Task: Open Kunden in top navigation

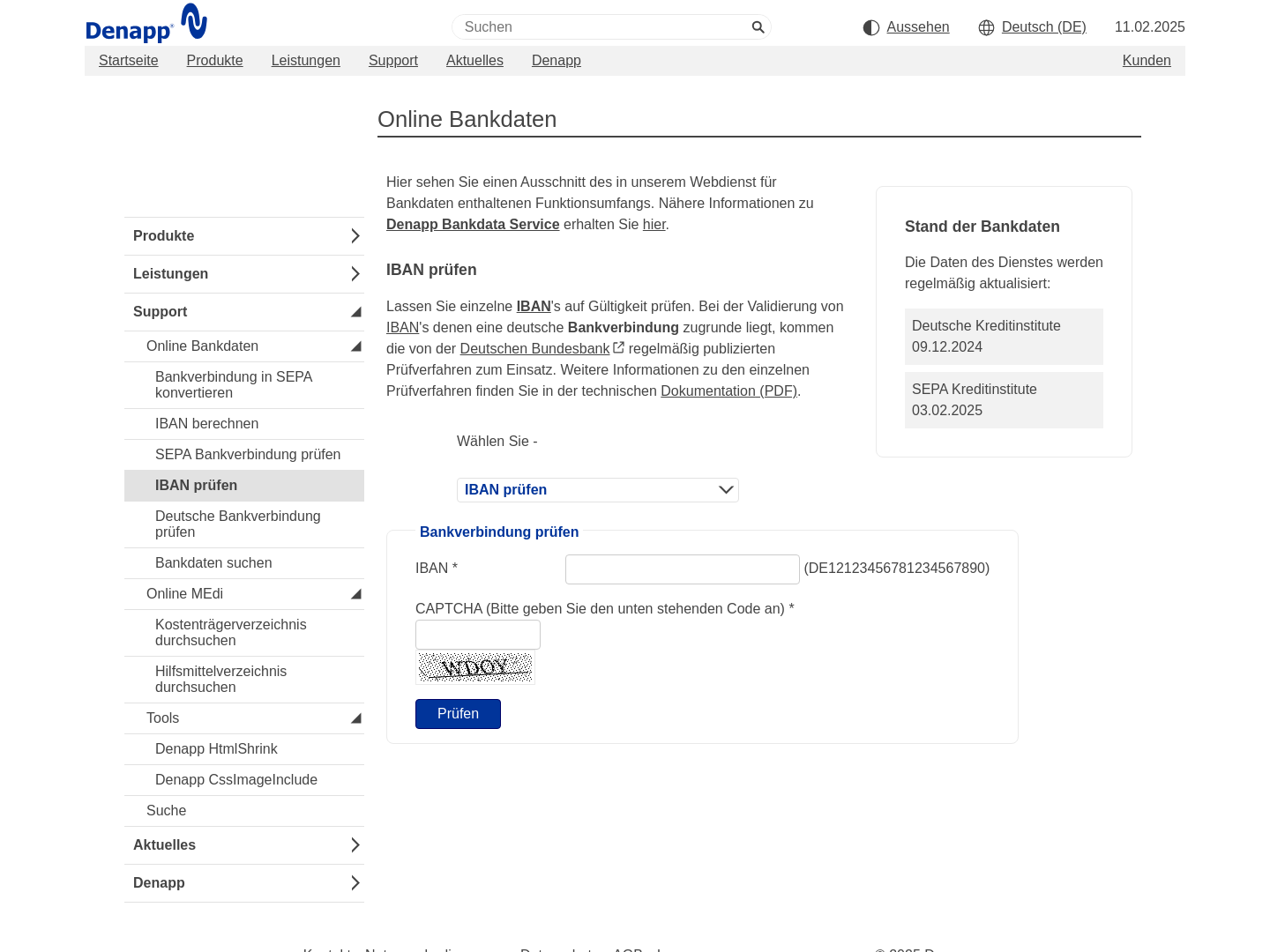Action: click(1147, 61)
